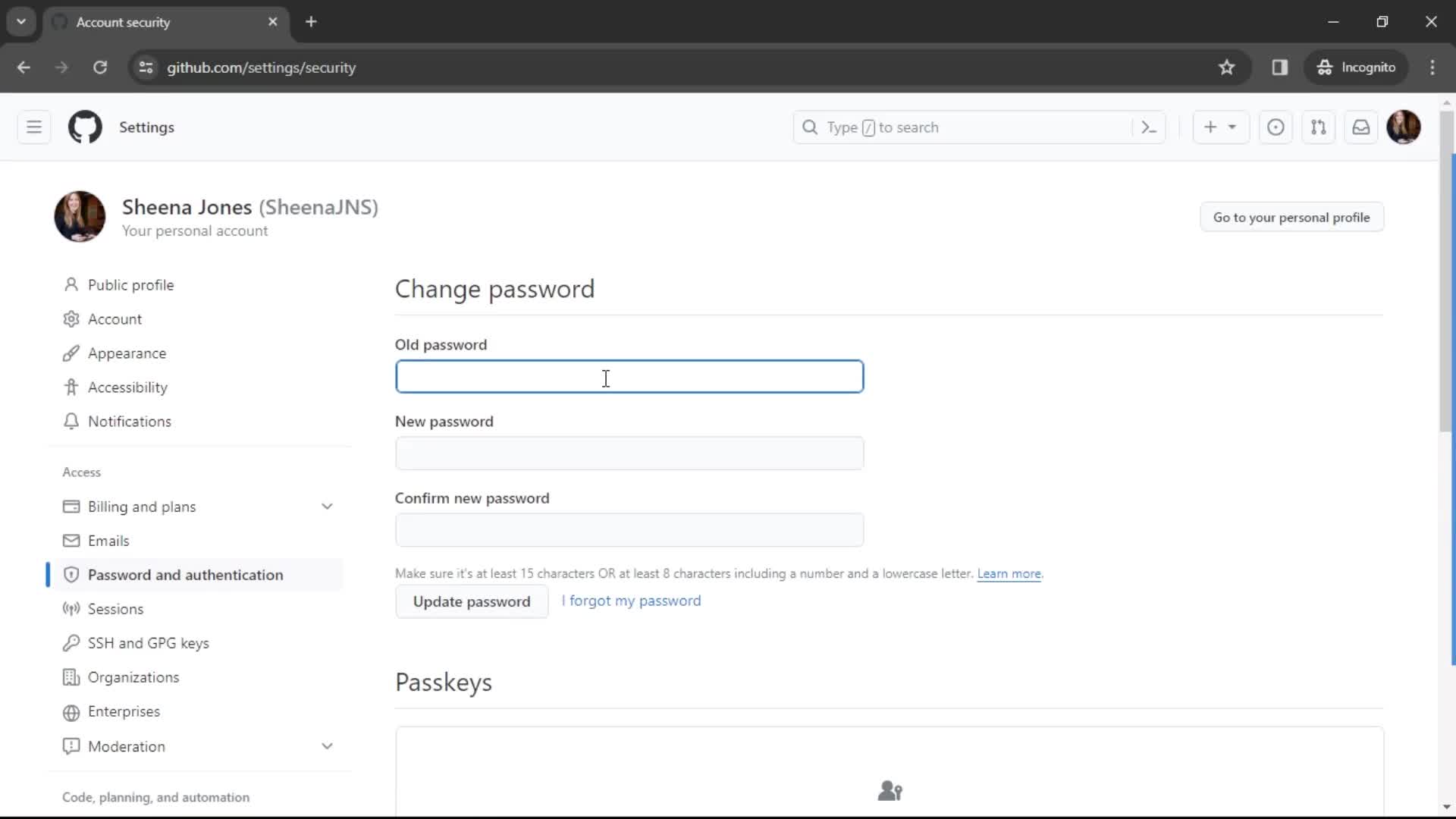Click Go to your personal profile button
1456x819 pixels.
[x=1291, y=217]
